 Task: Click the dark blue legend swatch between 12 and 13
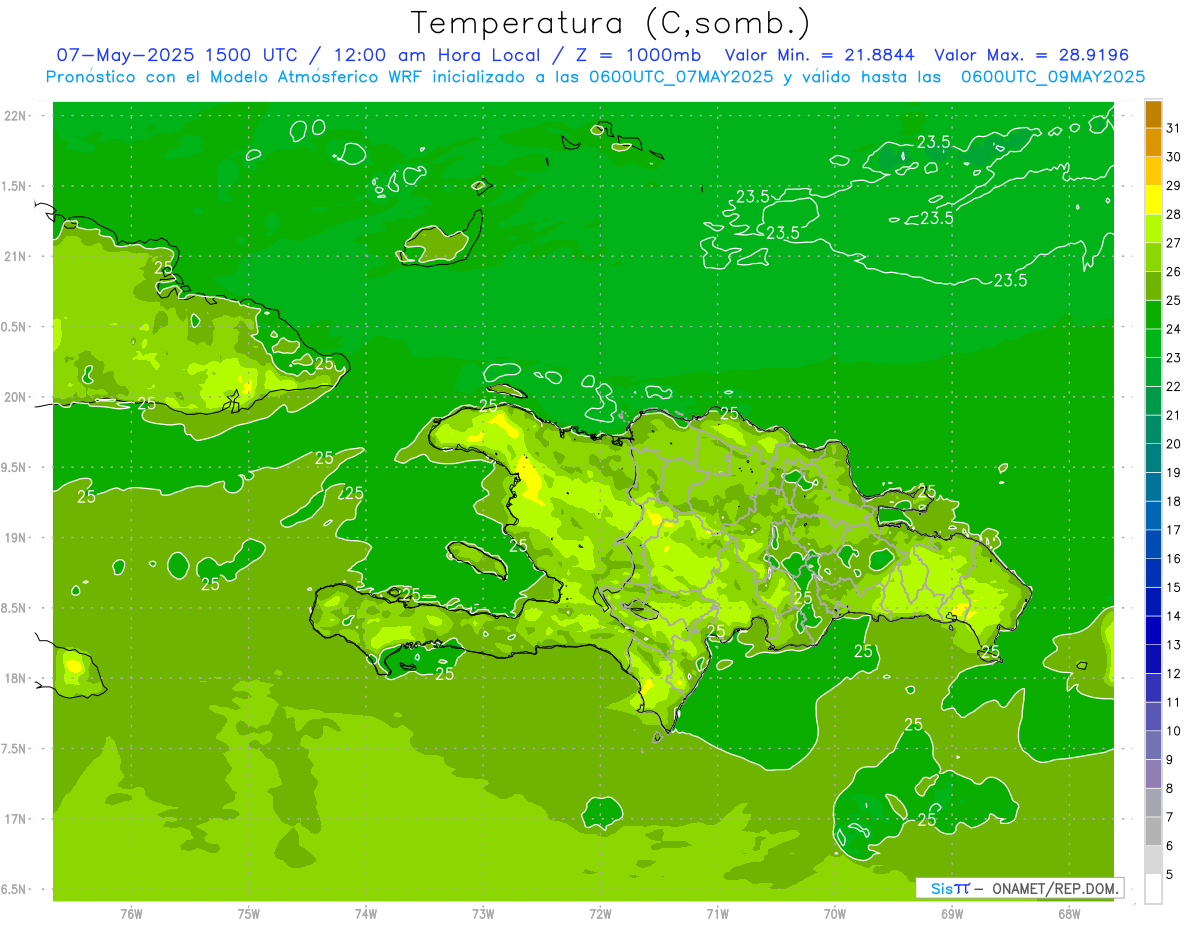point(1153,659)
